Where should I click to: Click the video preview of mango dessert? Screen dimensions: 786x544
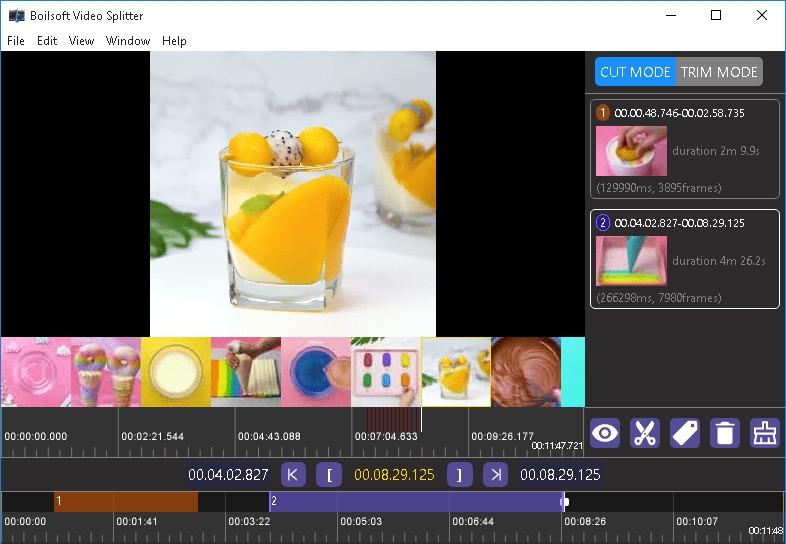pos(293,194)
